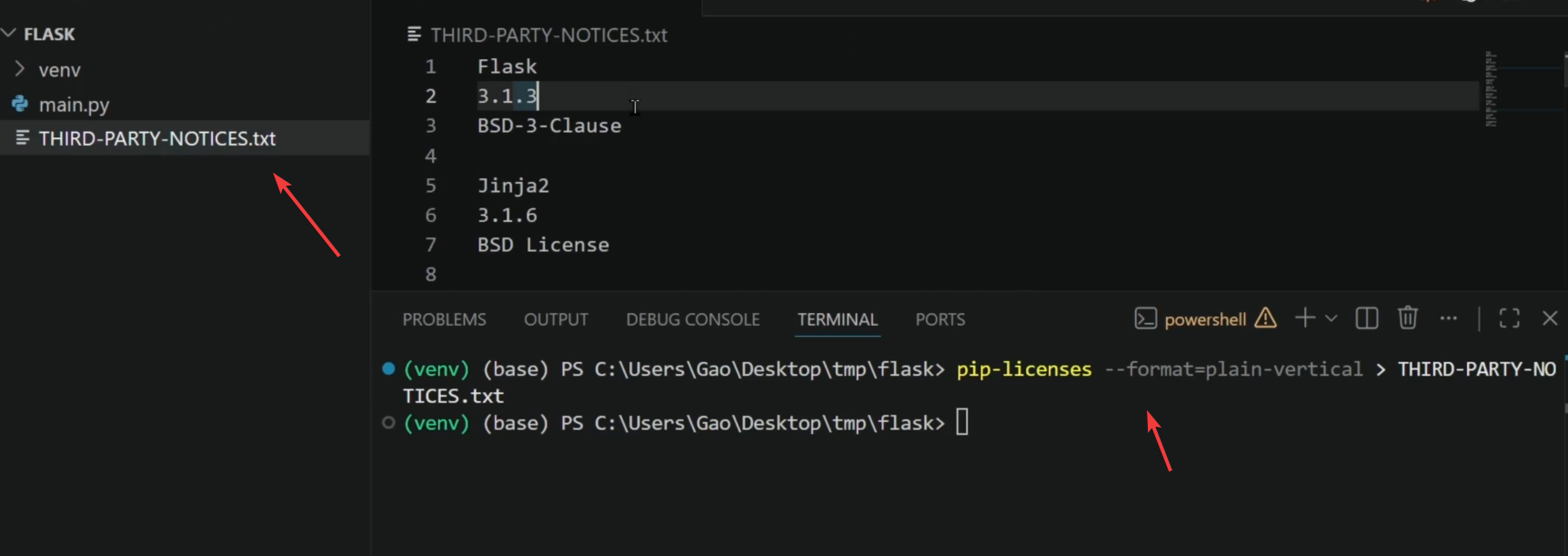The image size is (1568, 556).
Task: Expand the venv folder
Action: coord(20,69)
